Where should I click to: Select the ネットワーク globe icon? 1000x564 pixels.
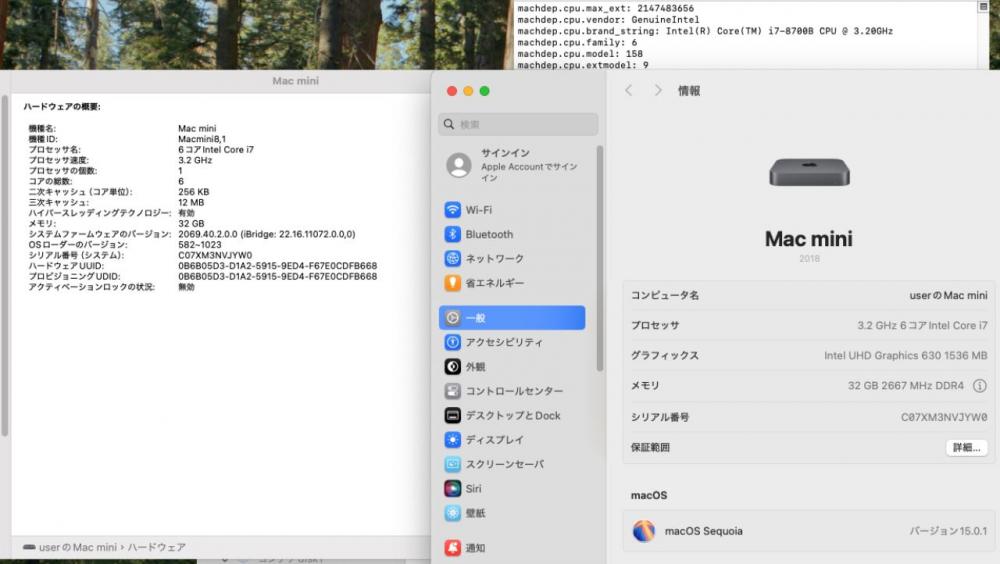pos(452,258)
